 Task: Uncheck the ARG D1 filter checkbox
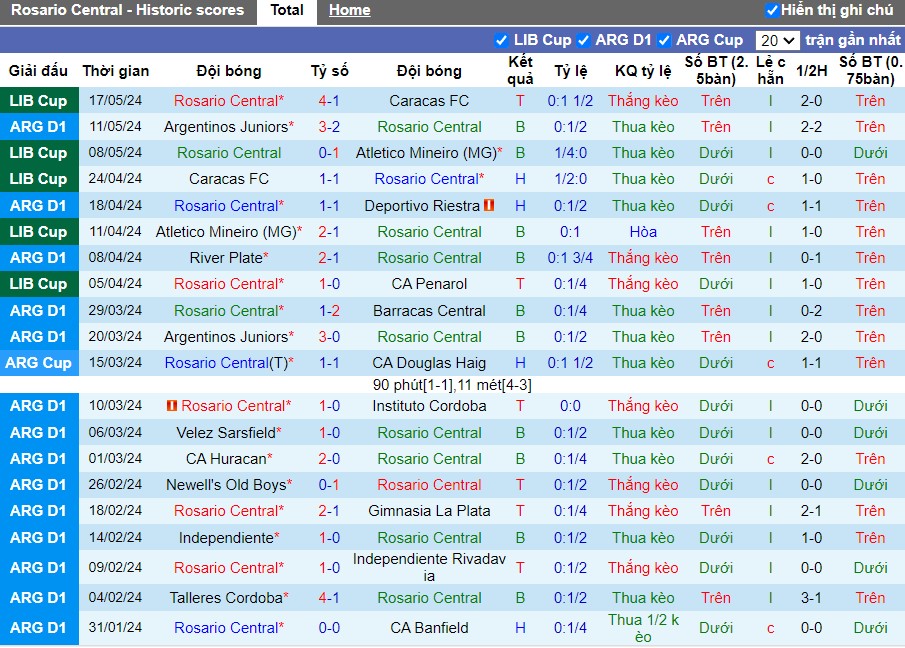tap(584, 40)
